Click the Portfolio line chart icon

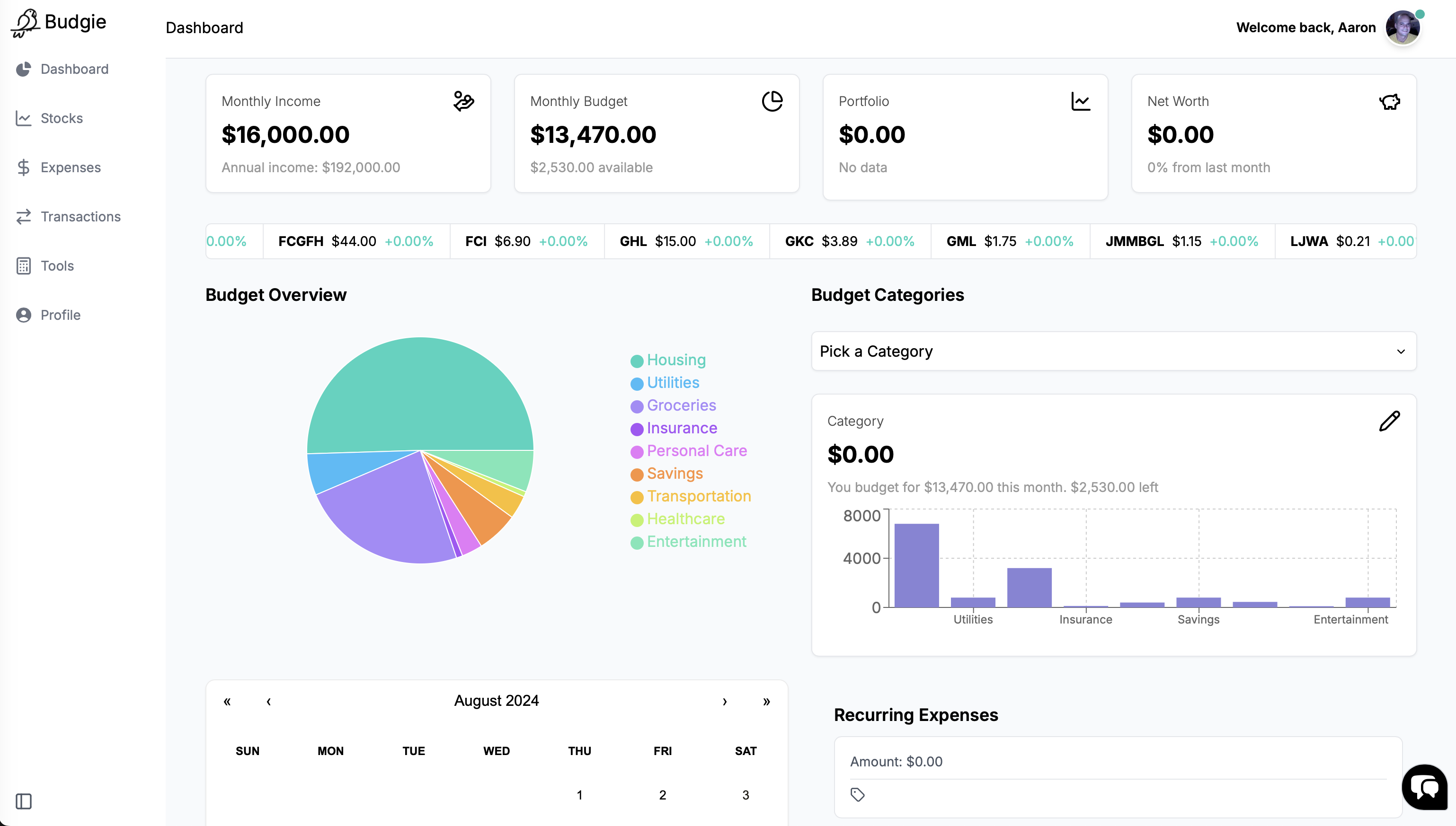1081,102
